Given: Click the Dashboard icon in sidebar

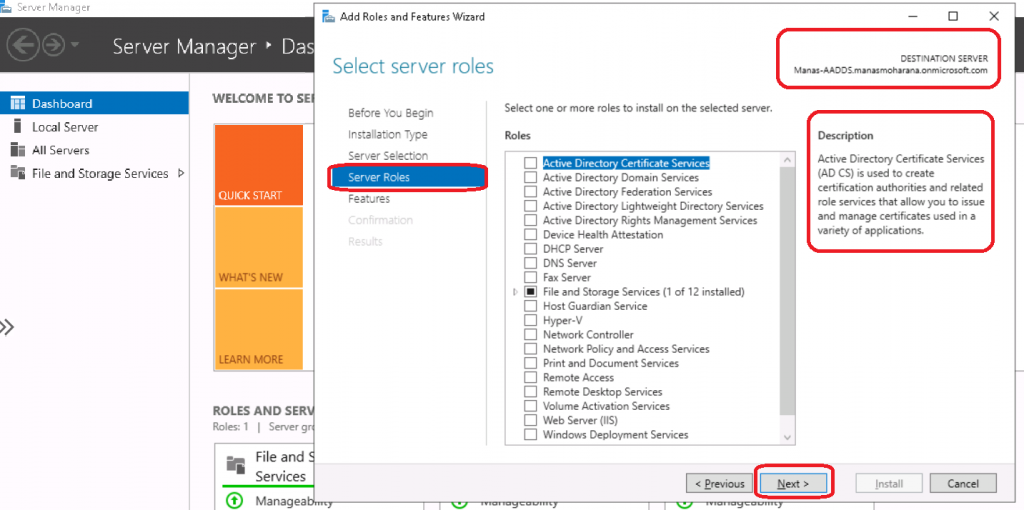Looking at the screenshot, I should tap(17, 103).
